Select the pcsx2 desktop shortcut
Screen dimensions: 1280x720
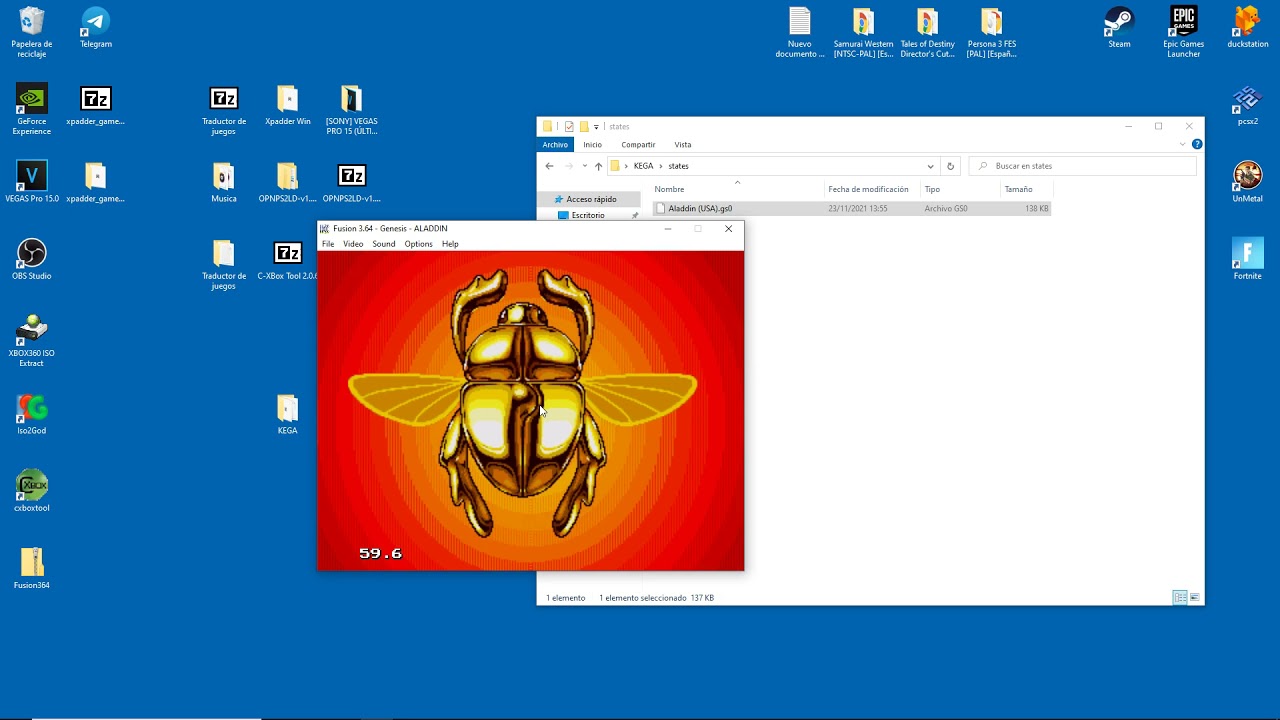tap(1248, 104)
